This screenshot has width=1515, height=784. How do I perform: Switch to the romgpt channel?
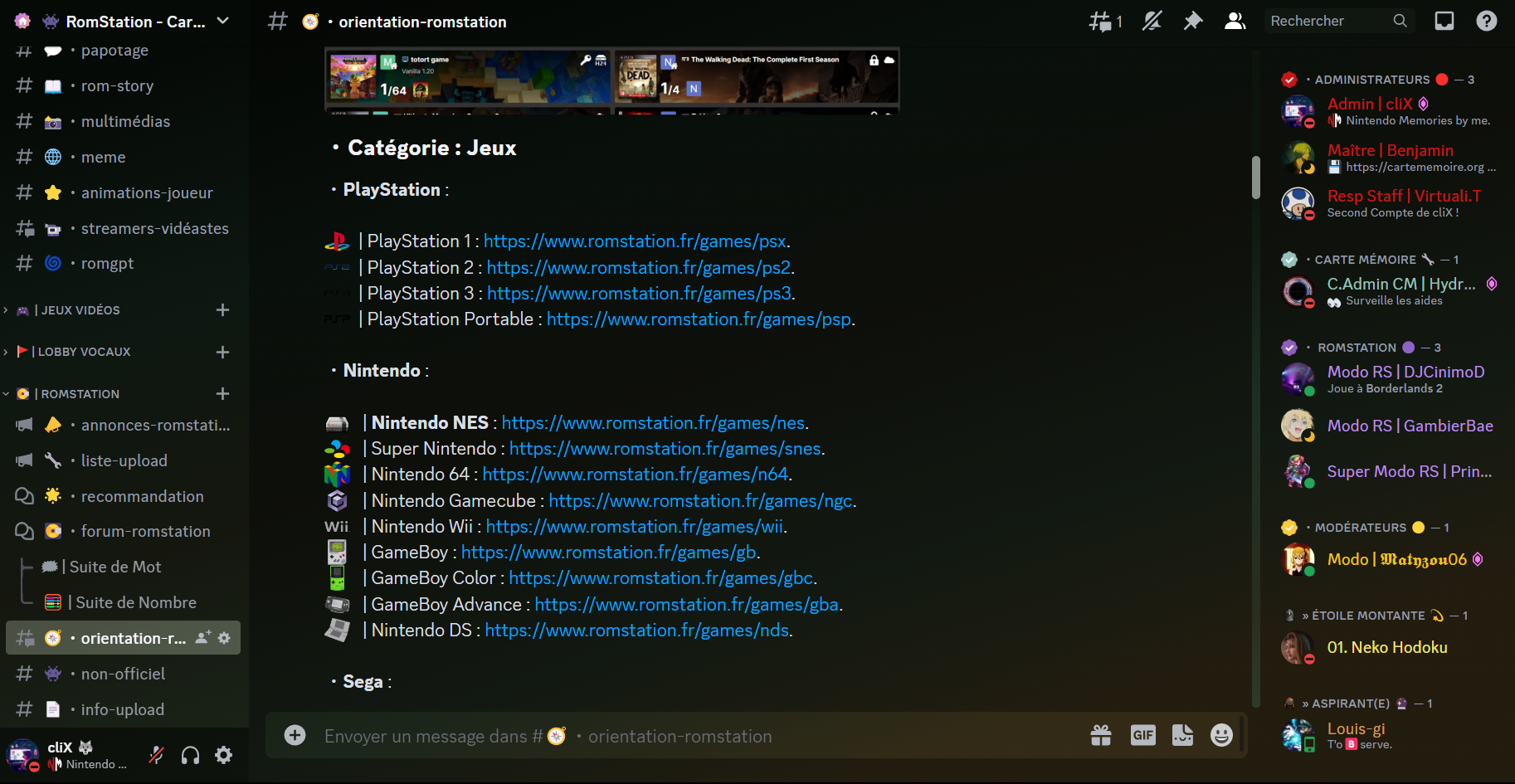pyautogui.click(x=107, y=264)
